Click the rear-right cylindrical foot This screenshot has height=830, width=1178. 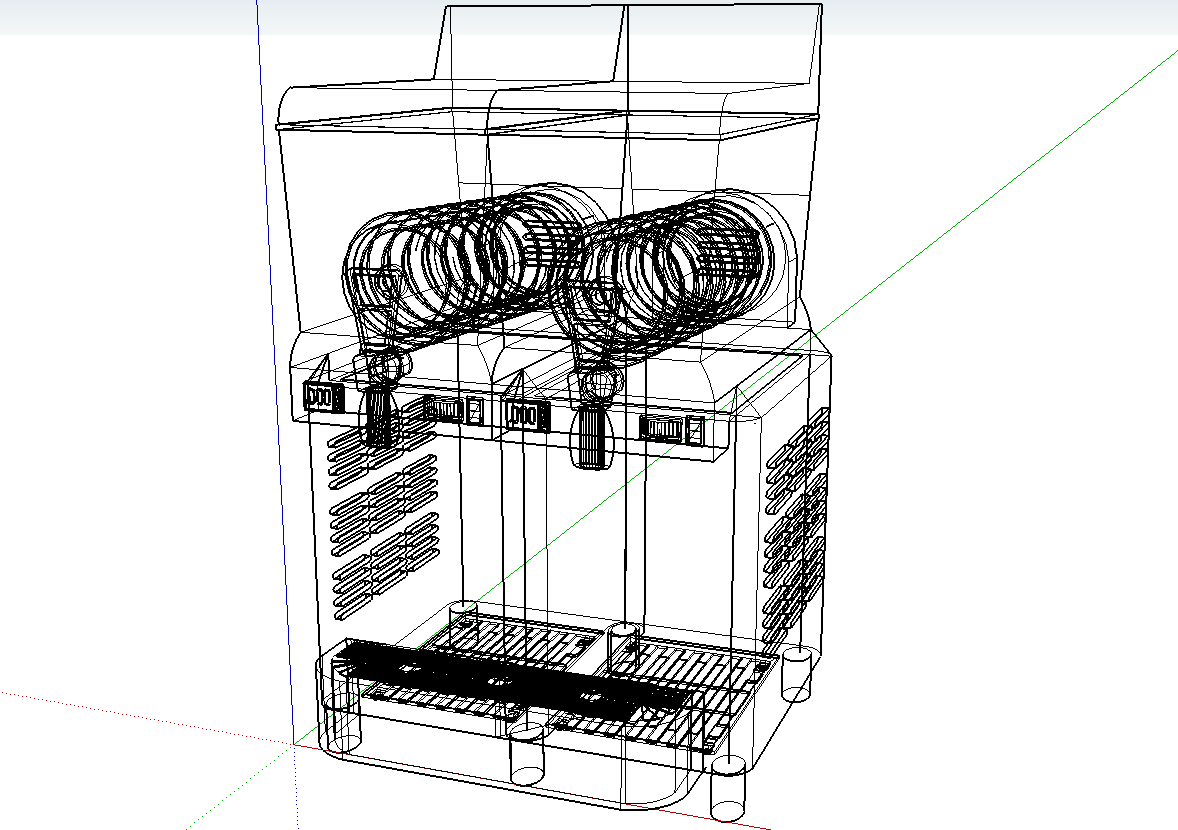tap(797, 670)
